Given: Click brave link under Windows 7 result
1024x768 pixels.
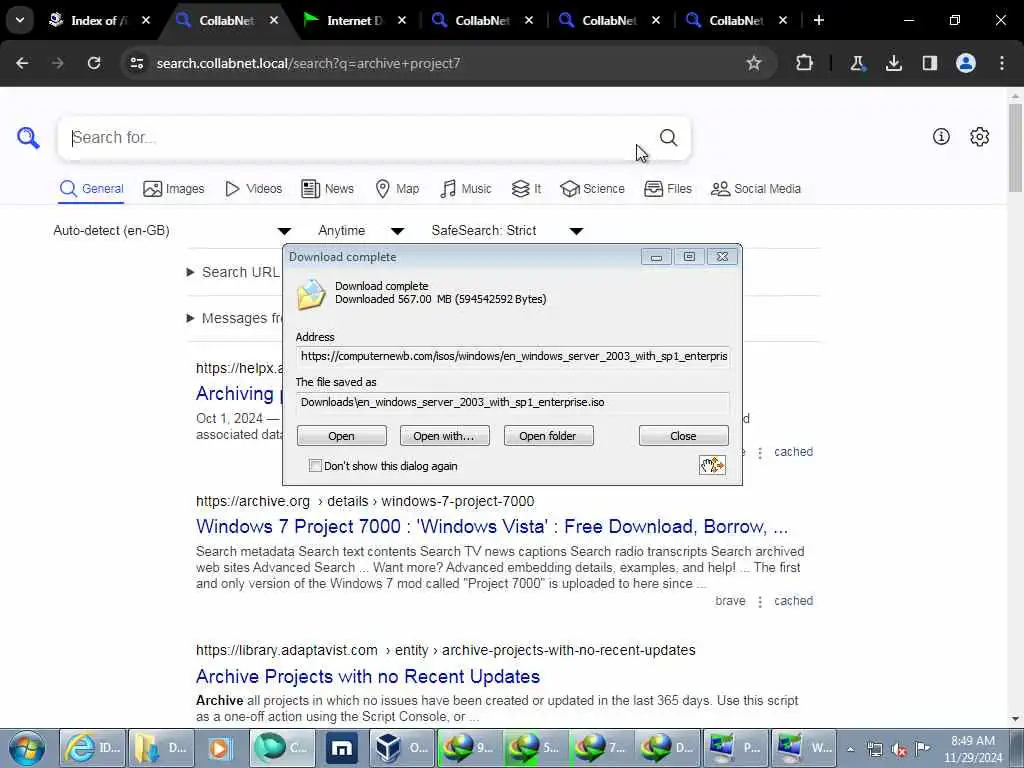Looking at the screenshot, I should [730, 601].
